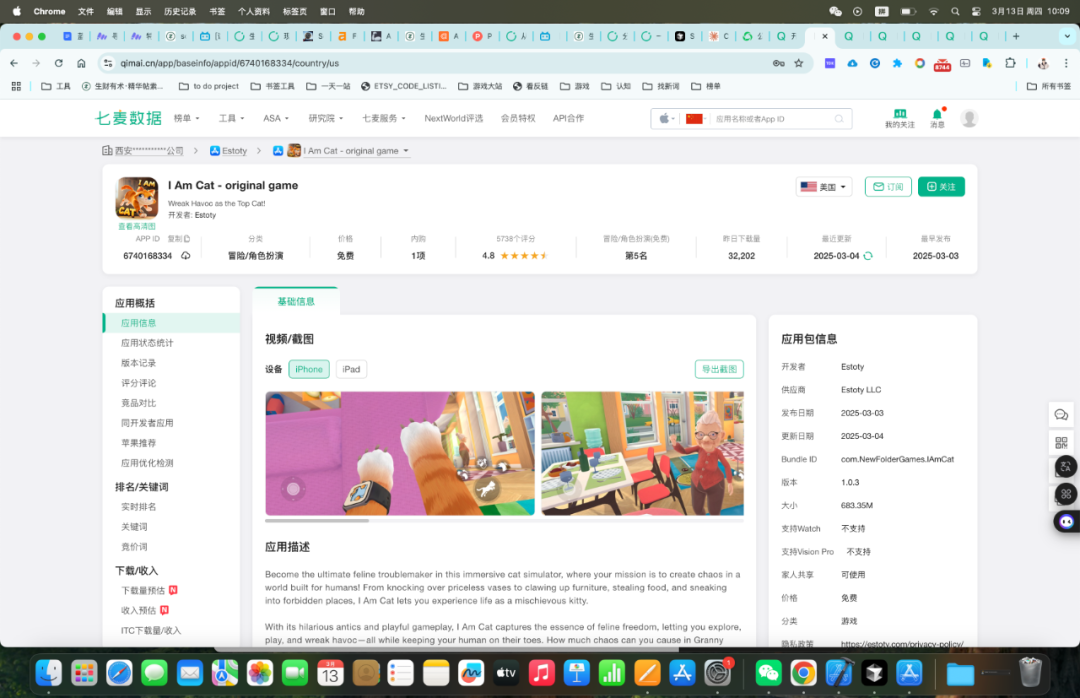Open 竞品对比 in sidebar
This screenshot has width=1080, height=698.
pyautogui.click(x=138, y=402)
